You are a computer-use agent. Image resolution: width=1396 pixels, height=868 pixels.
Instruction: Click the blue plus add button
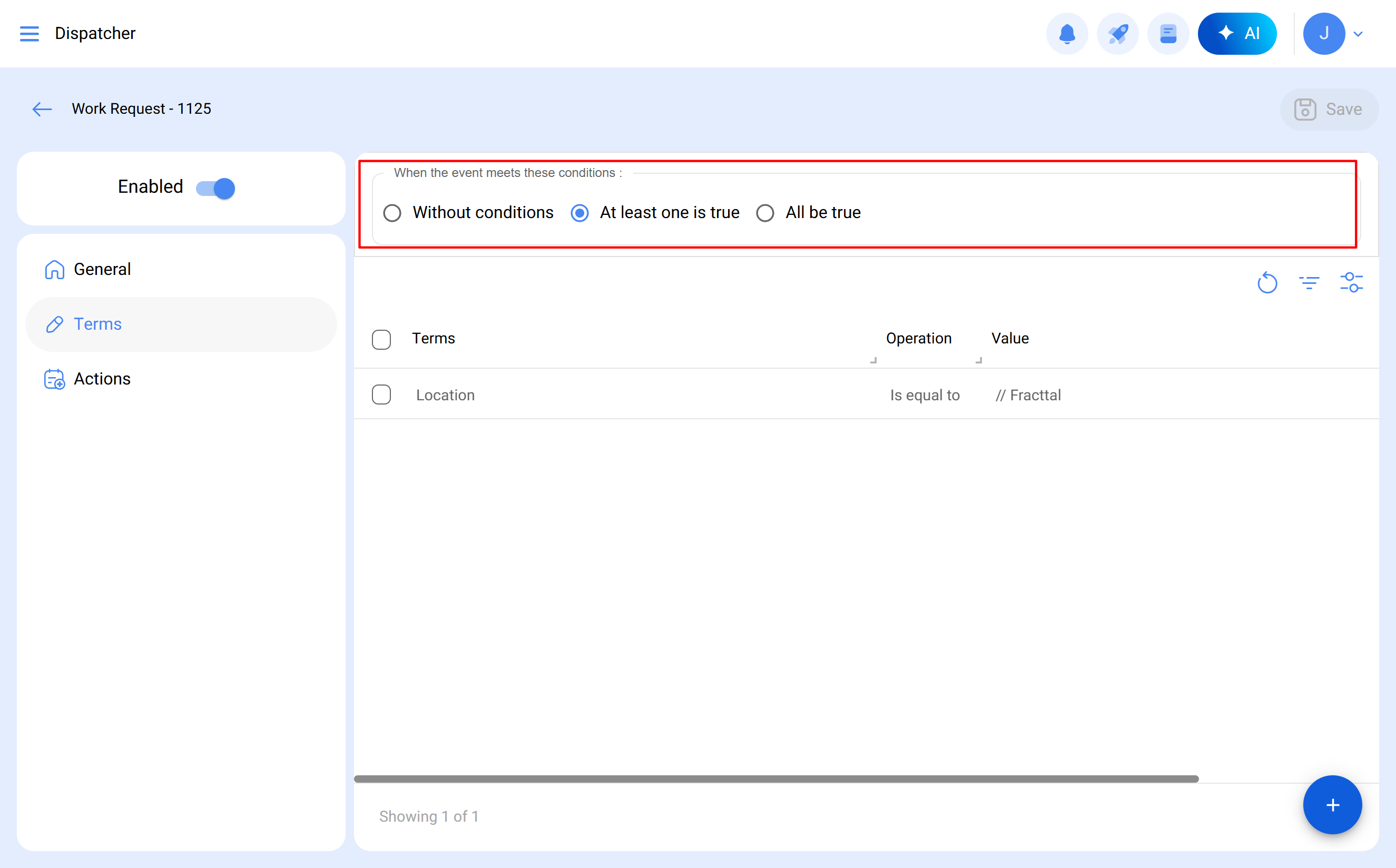coord(1332,805)
